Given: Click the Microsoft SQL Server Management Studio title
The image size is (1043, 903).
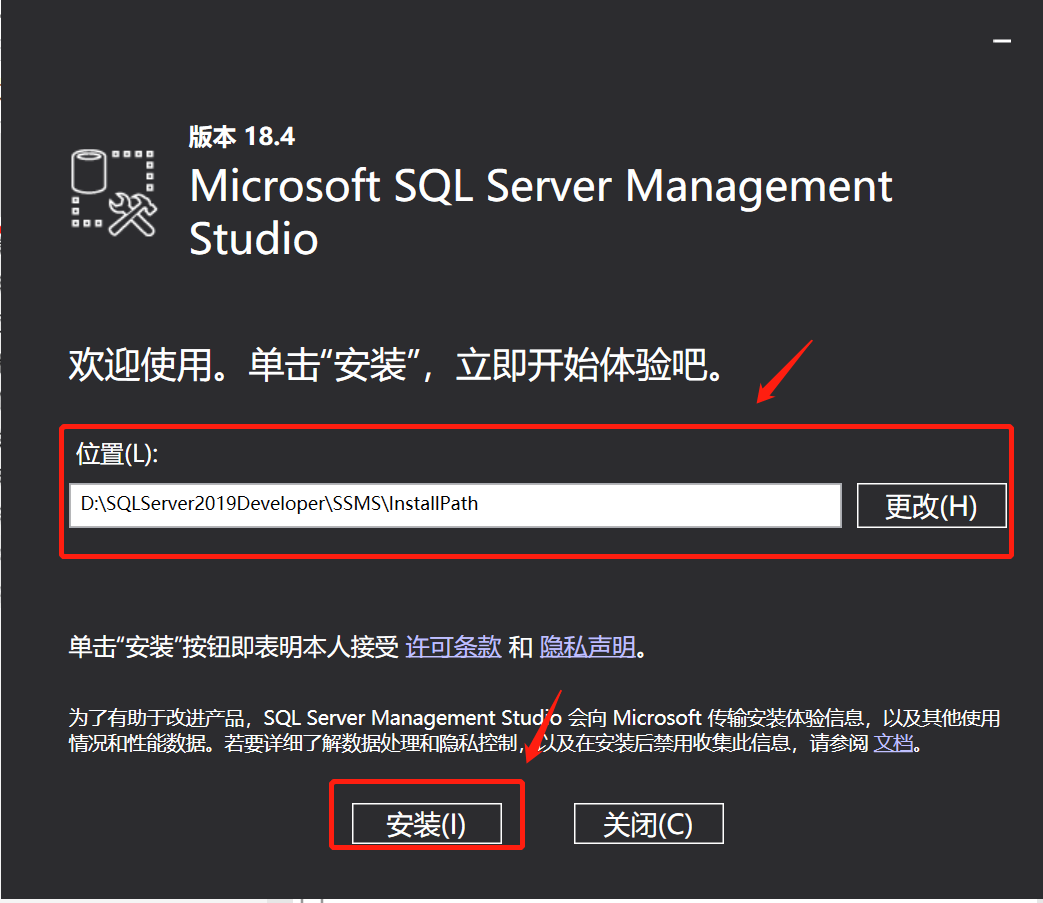Looking at the screenshot, I should click(x=540, y=211).
